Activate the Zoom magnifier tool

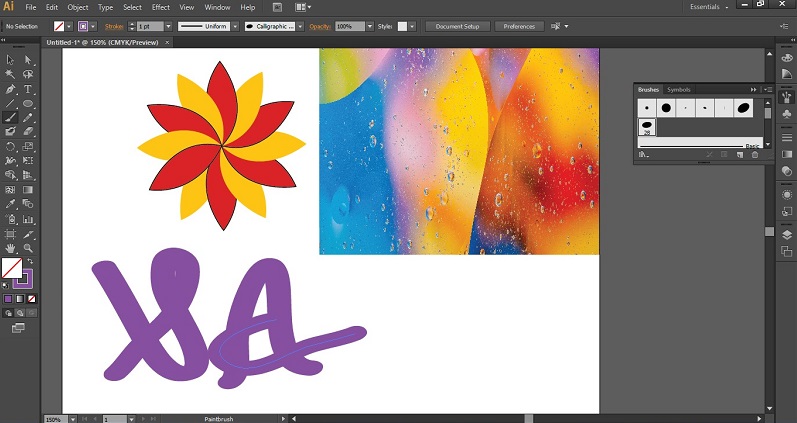(28, 247)
